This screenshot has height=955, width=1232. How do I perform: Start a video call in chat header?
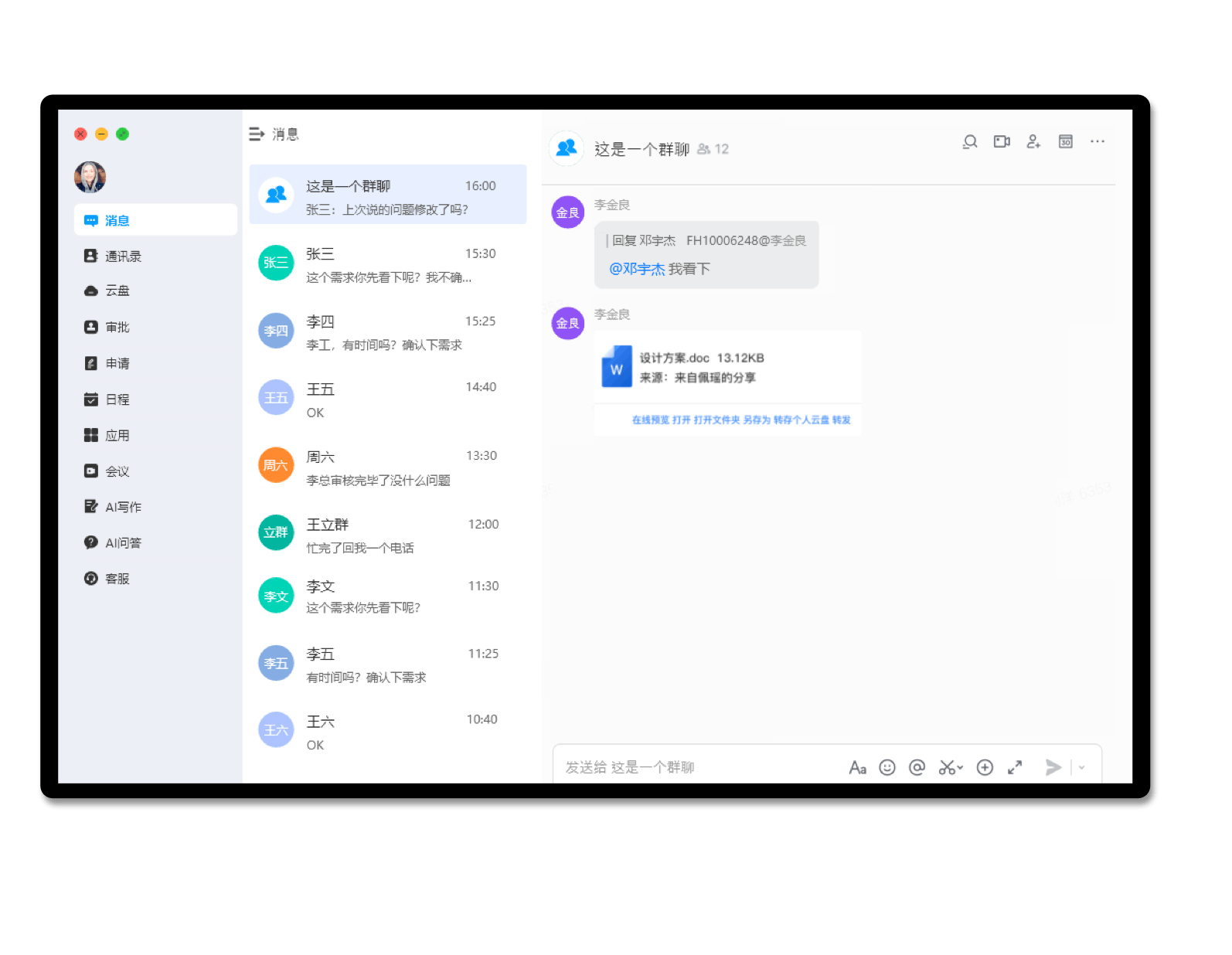click(1002, 141)
